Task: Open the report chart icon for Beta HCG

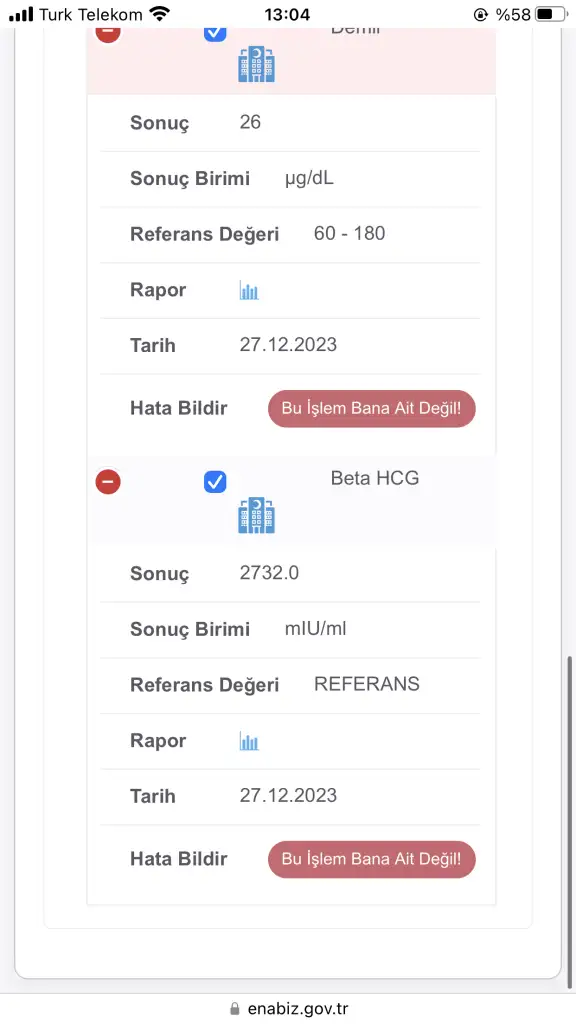Action: tap(249, 741)
